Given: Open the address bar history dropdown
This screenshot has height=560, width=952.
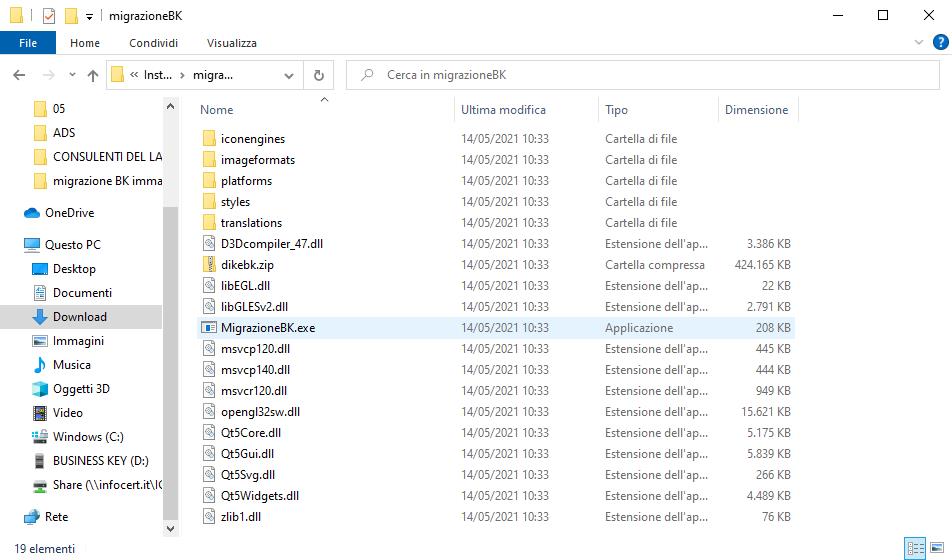Looking at the screenshot, I should pyautogui.click(x=289, y=75).
